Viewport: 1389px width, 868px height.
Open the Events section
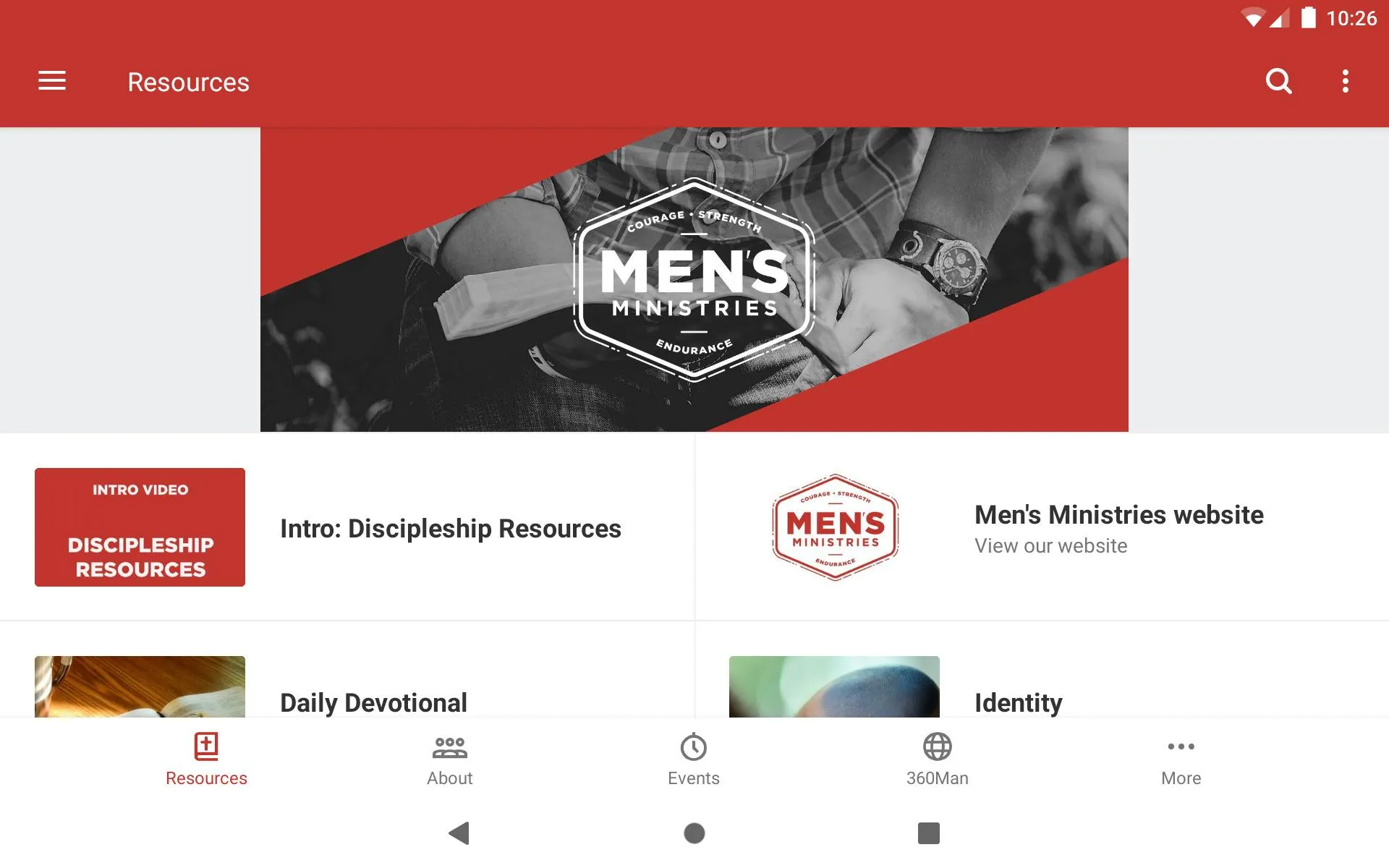click(x=694, y=758)
